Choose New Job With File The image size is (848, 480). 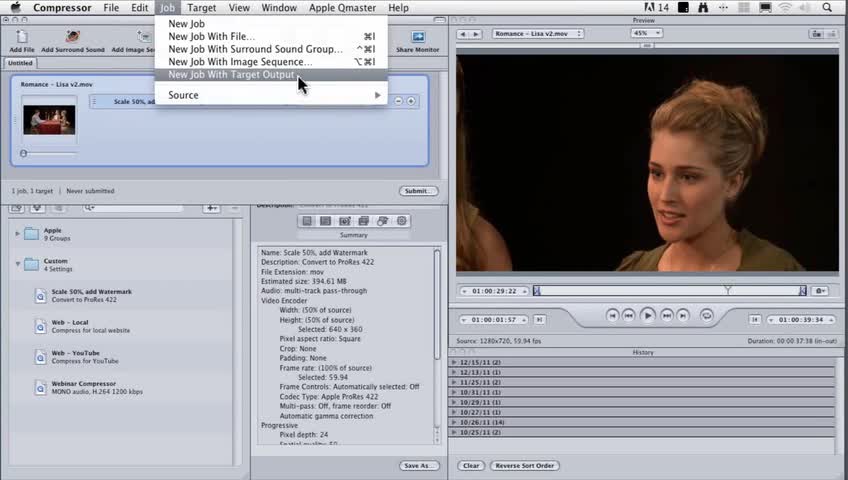tap(271, 36)
